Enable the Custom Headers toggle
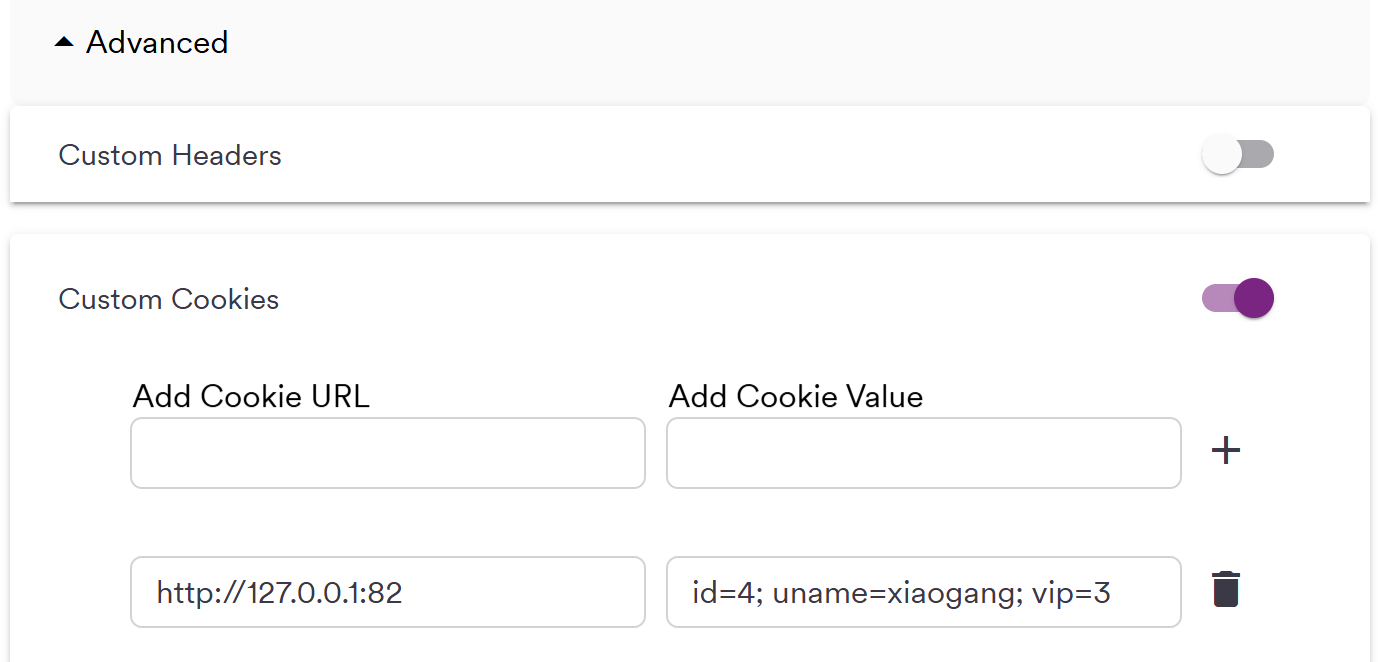This screenshot has width=1378, height=662. (1237, 155)
